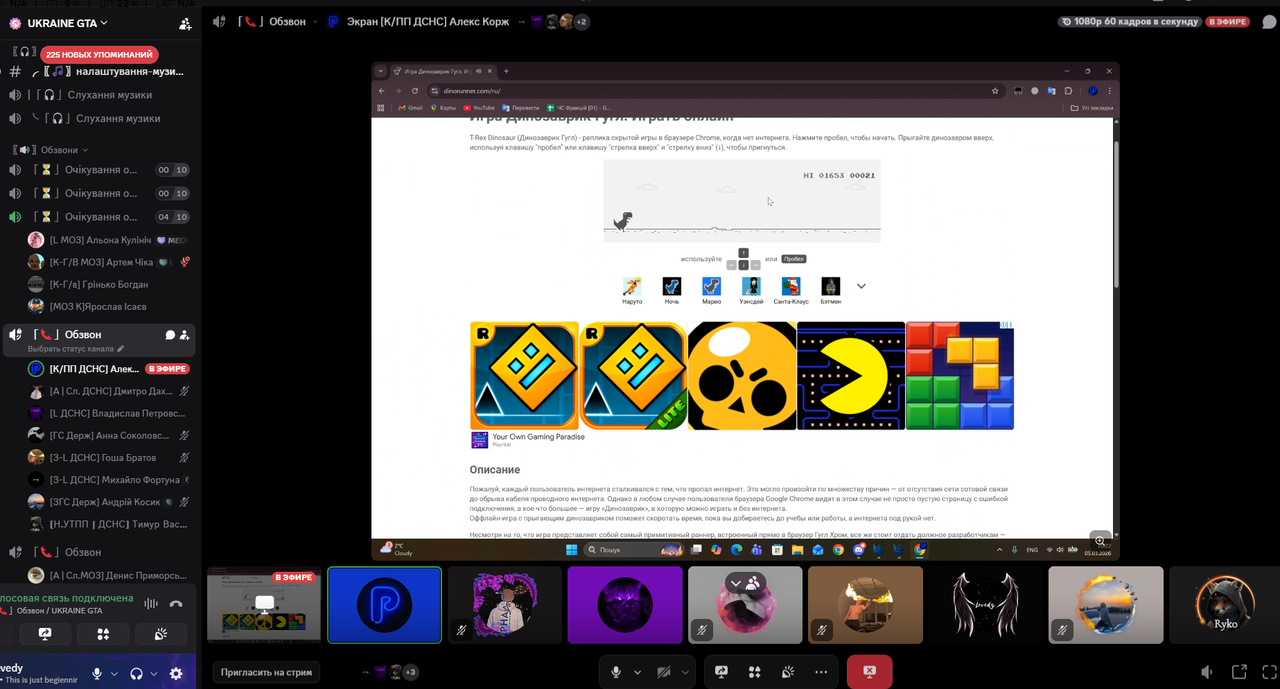Select user [L ДСНС] Владислав Петровс
Screen dimensions: 1280x689
tap(107, 413)
